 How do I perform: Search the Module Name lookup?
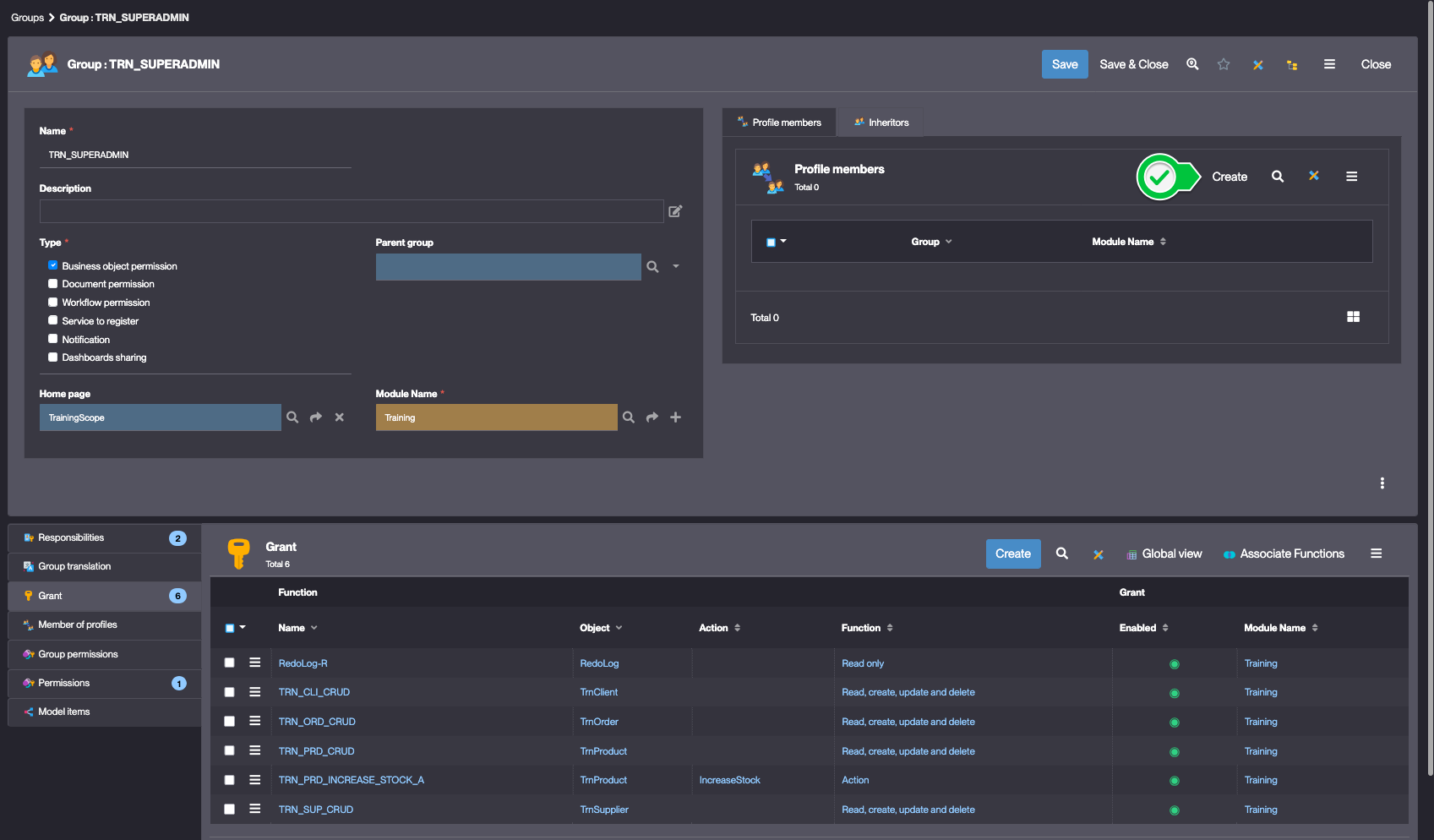click(x=629, y=417)
